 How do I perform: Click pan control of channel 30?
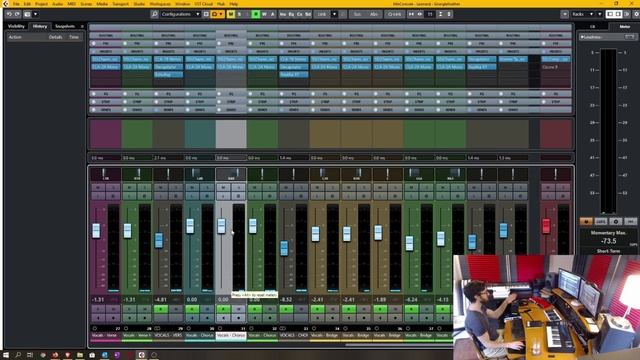click(200, 174)
